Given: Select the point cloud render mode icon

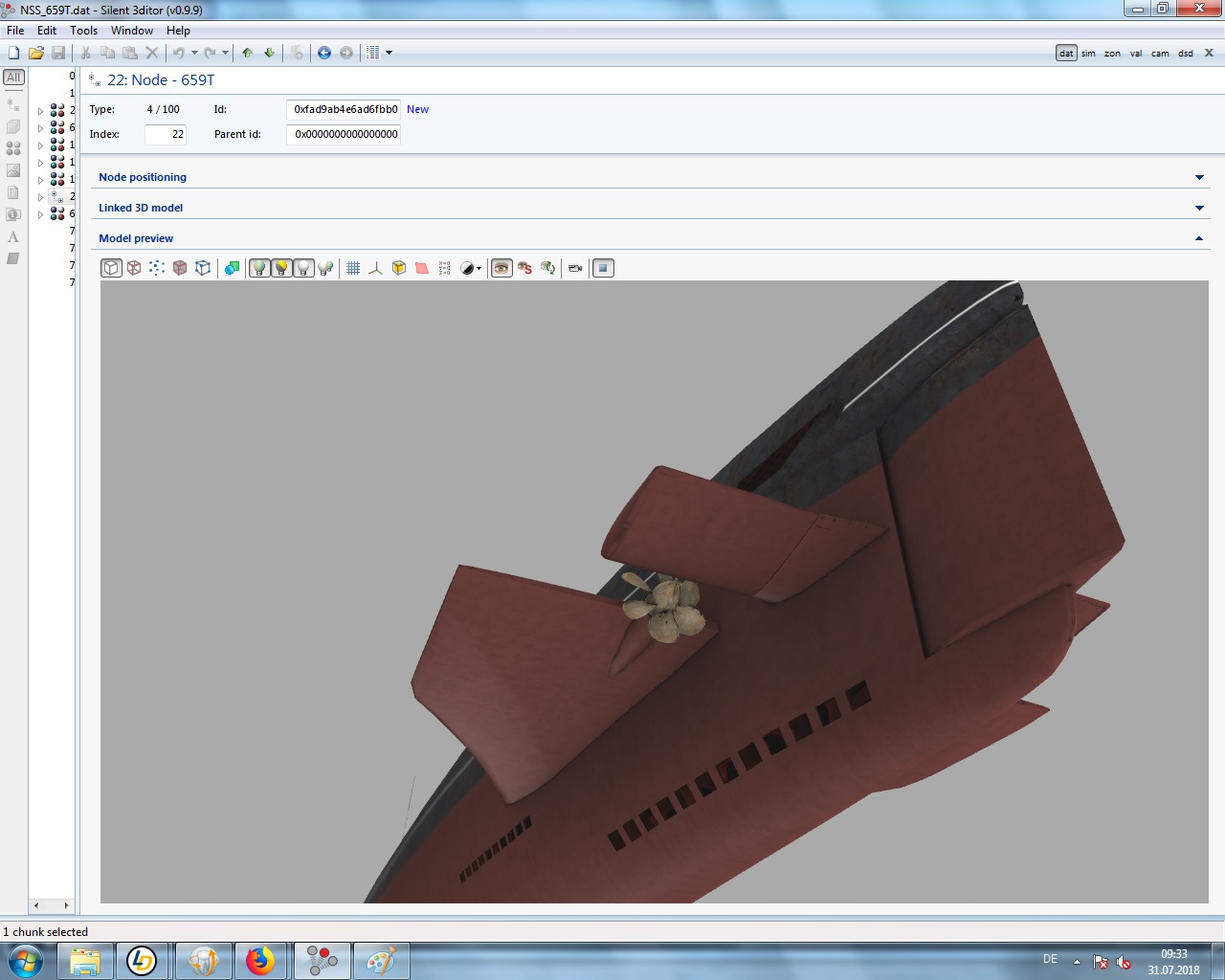Looking at the screenshot, I should coord(157,268).
